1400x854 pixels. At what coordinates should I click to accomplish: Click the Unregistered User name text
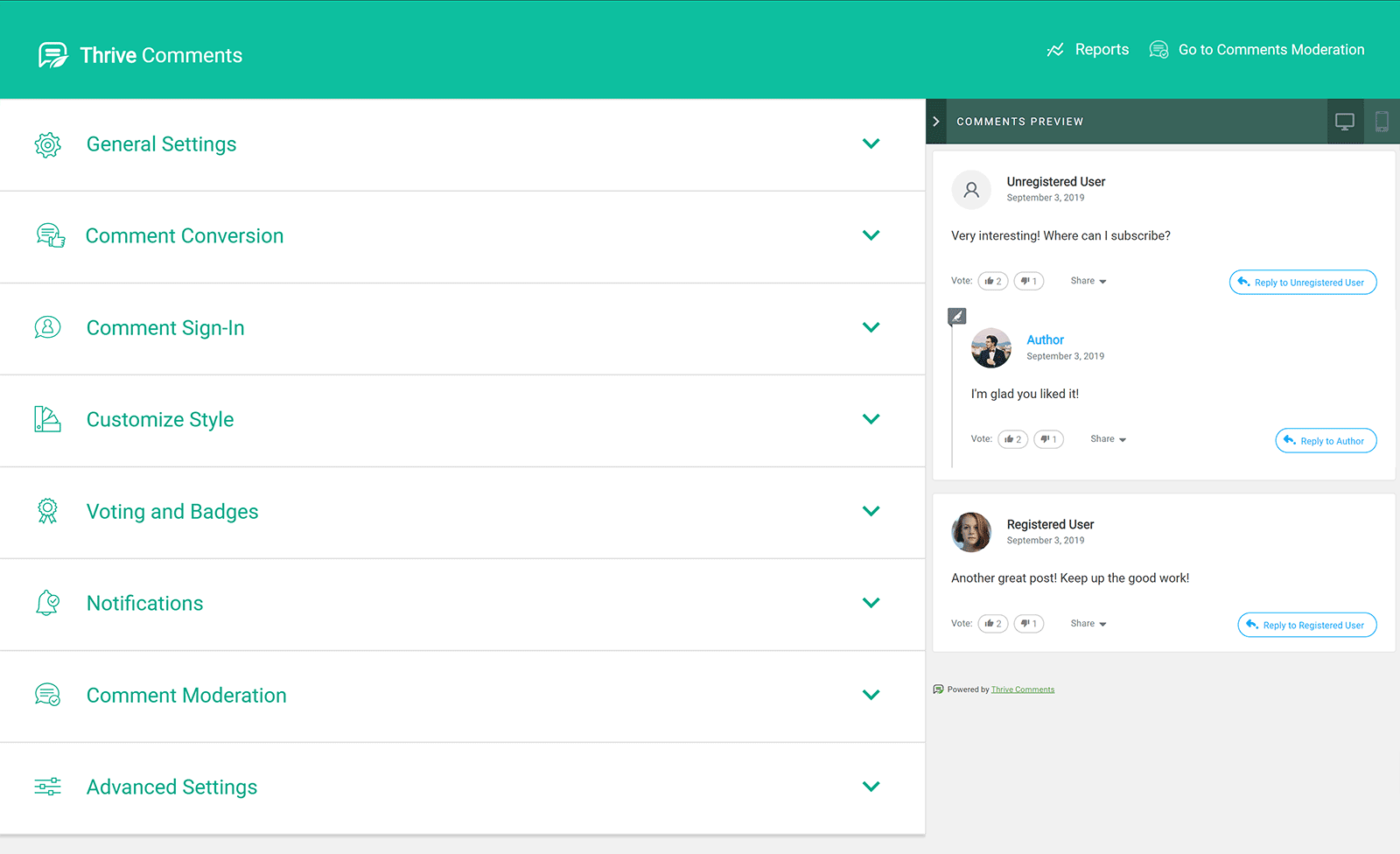coord(1056,182)
